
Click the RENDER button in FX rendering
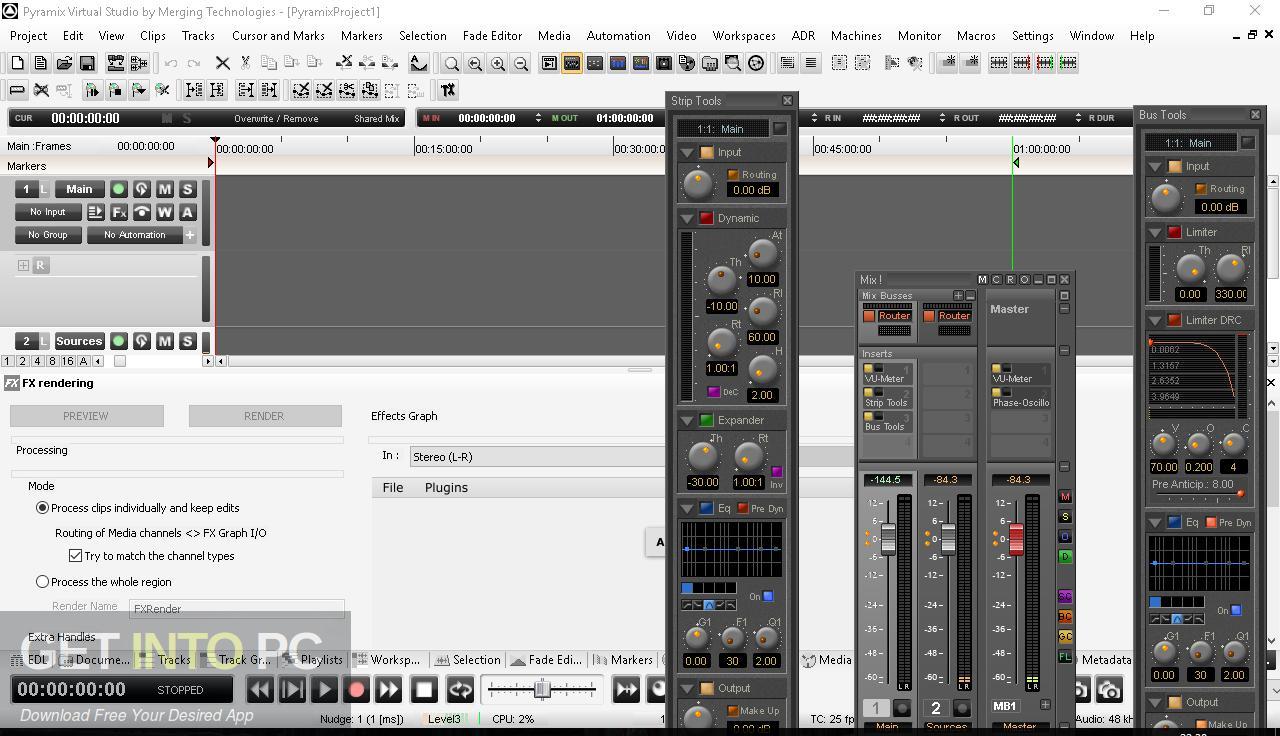coord(264,416)
